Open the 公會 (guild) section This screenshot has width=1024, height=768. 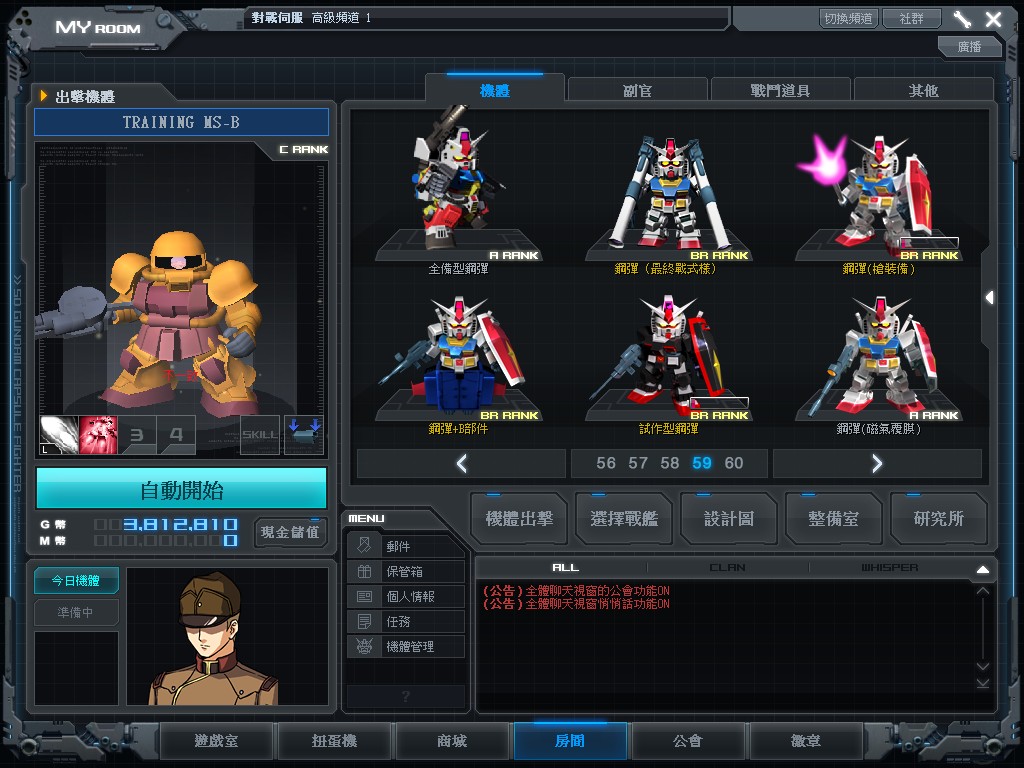coord(688,741)
